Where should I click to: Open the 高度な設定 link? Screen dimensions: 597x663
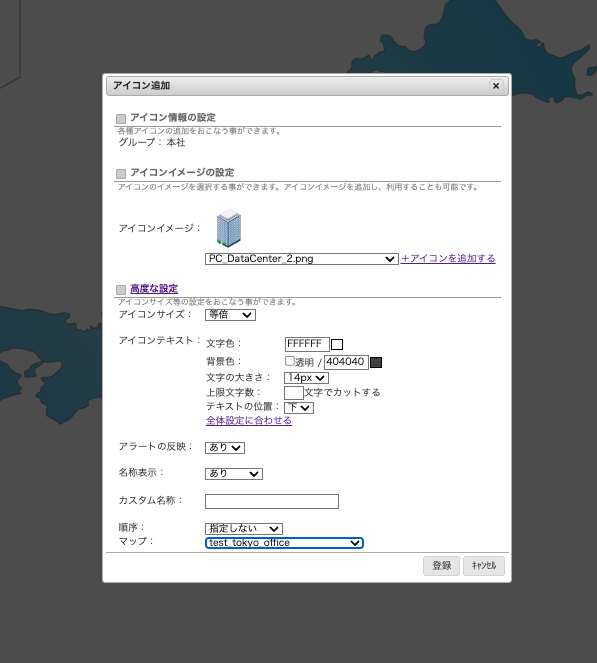pos(154,289)
